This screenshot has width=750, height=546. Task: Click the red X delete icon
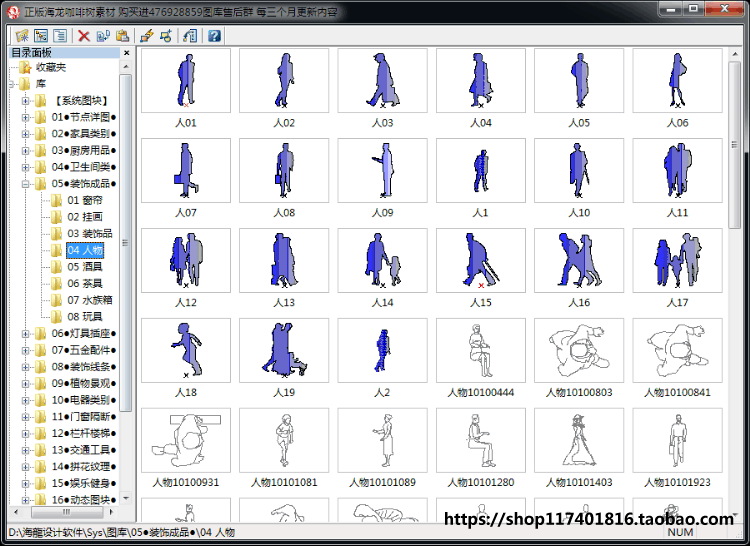click(x=84, y=36)
